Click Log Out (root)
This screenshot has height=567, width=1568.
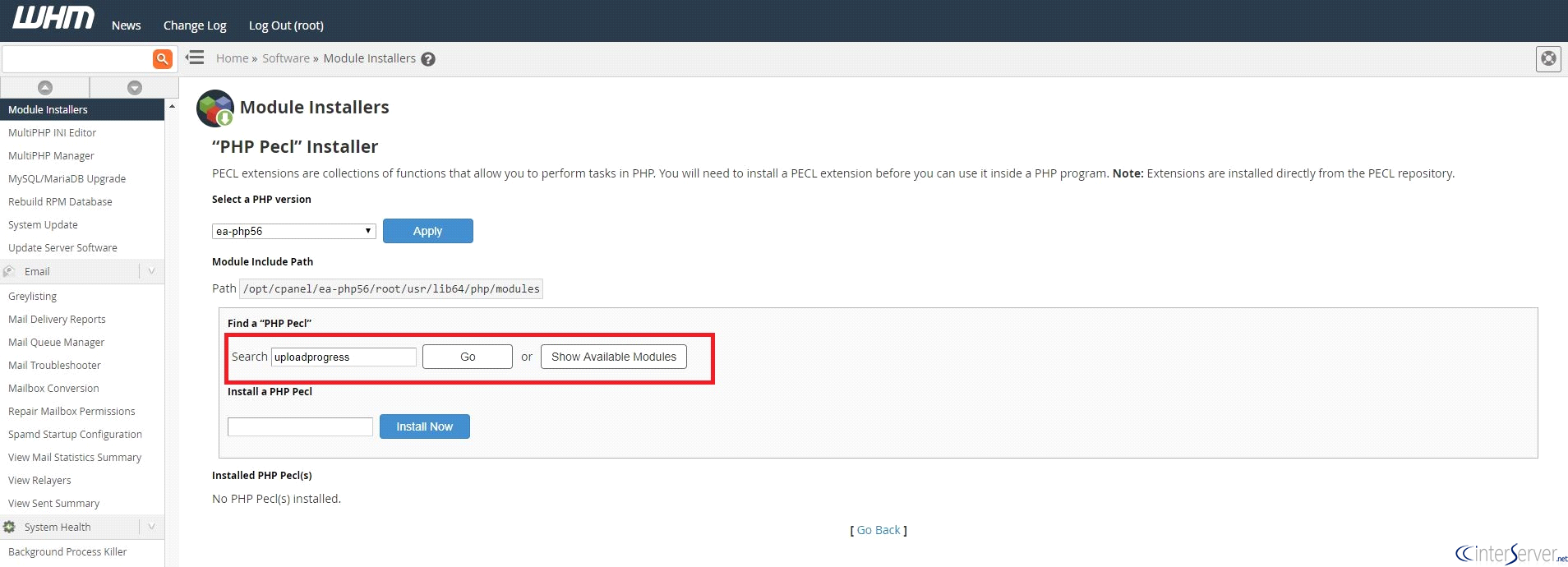[286, 25]
